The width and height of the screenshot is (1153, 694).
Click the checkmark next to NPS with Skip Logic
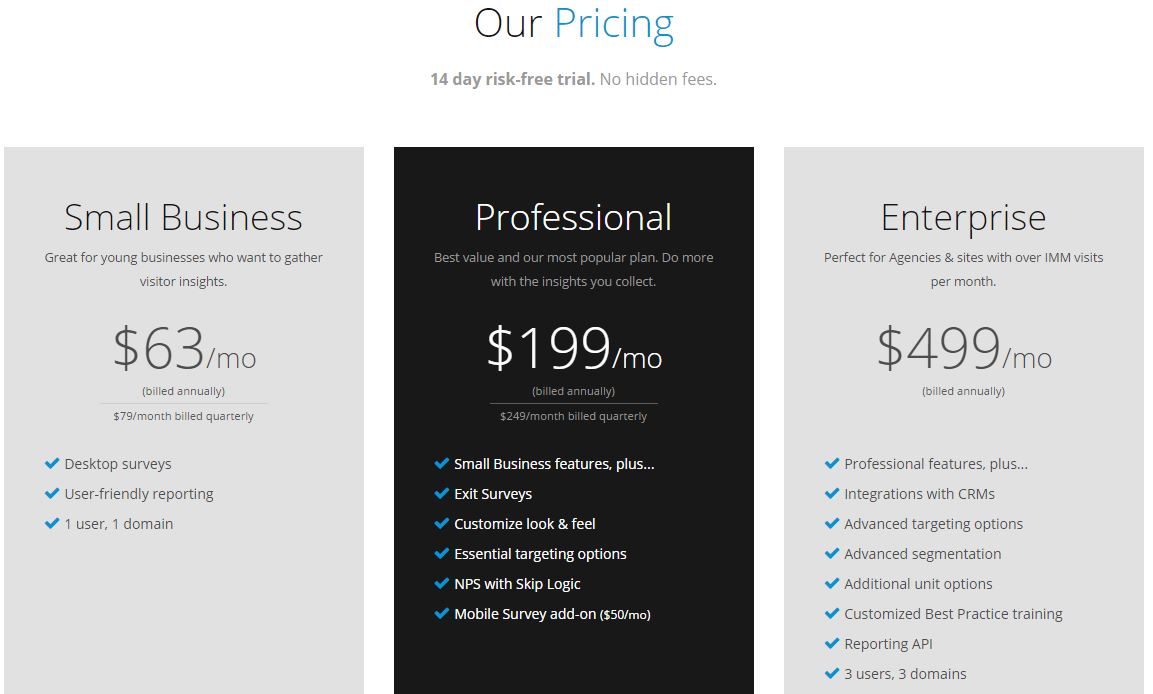pos(439,584)
